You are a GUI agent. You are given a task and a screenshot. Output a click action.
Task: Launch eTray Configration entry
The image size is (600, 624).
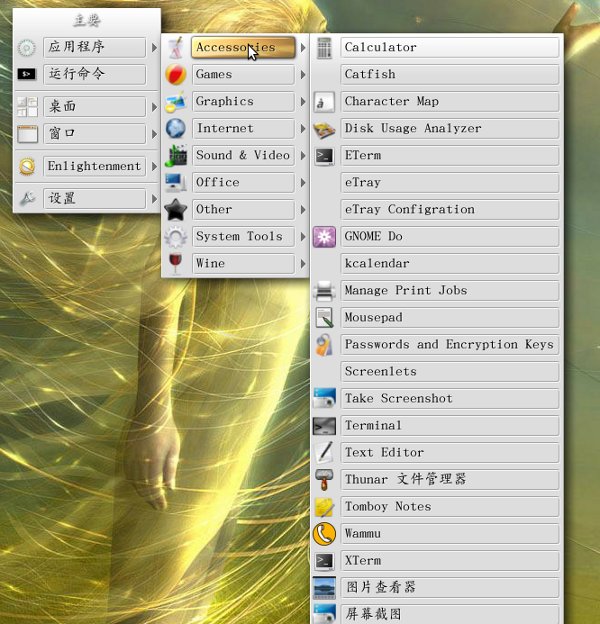pos(450,210)
